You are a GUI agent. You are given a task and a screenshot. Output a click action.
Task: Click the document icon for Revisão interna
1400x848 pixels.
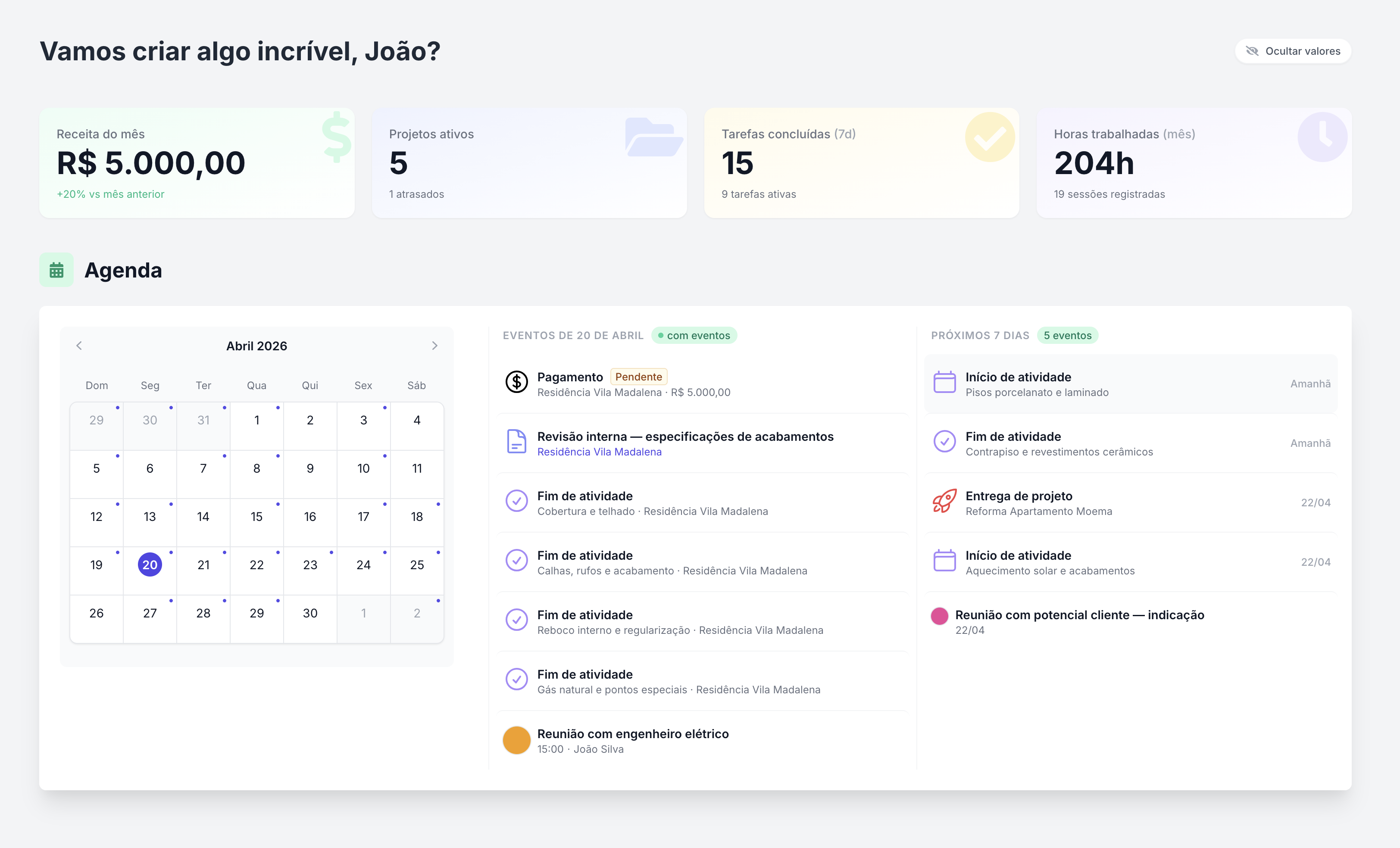coord(516,441)
